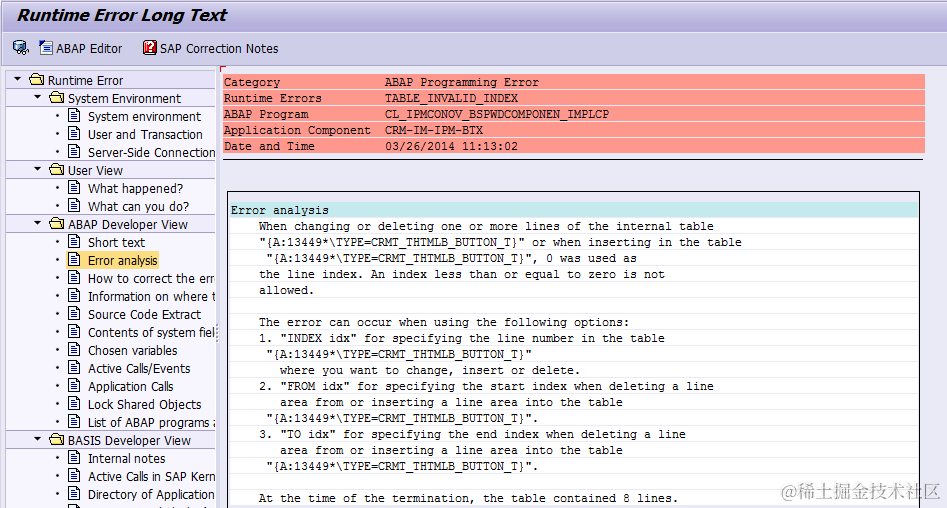Collapse the ABAP Developer View folder

pyautogui.click(x=37, y=223)
